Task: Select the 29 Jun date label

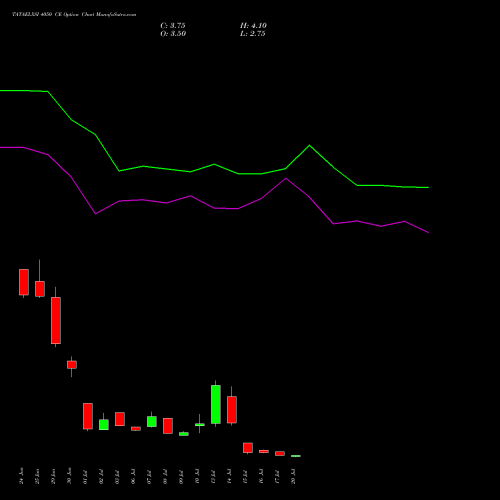Action: click(x=54, y=476)
